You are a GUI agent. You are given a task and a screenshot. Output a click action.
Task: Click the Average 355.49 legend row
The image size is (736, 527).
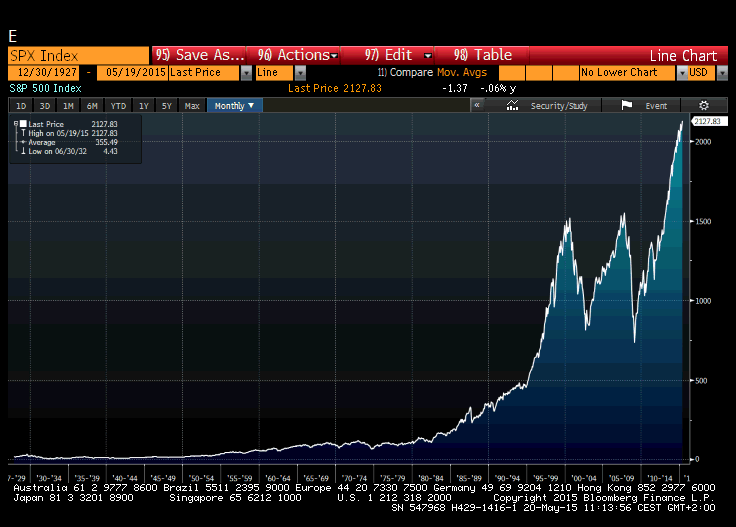point(69,142)
